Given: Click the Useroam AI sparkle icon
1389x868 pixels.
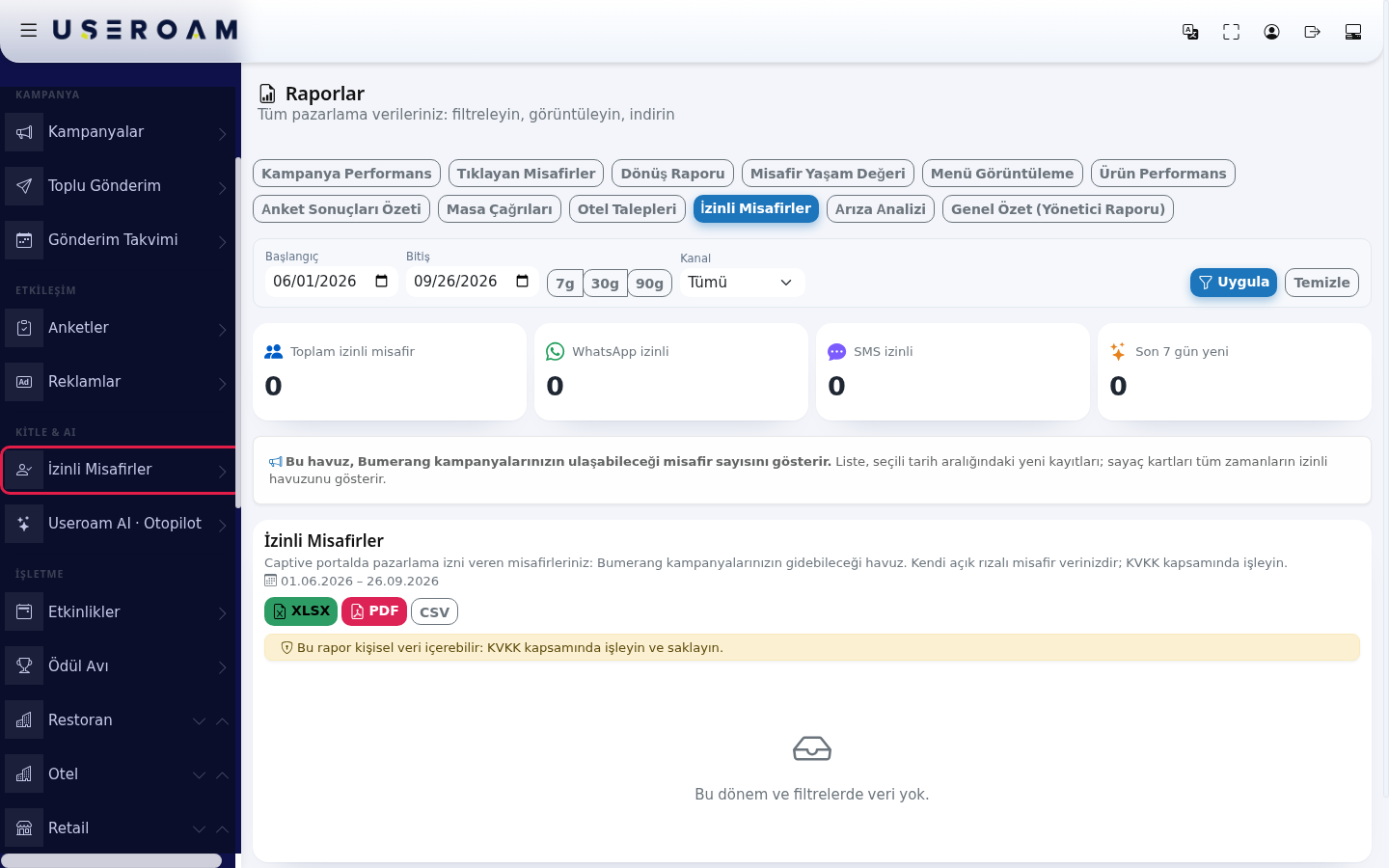Looking at the screenshot, I should tap(24, 524).
